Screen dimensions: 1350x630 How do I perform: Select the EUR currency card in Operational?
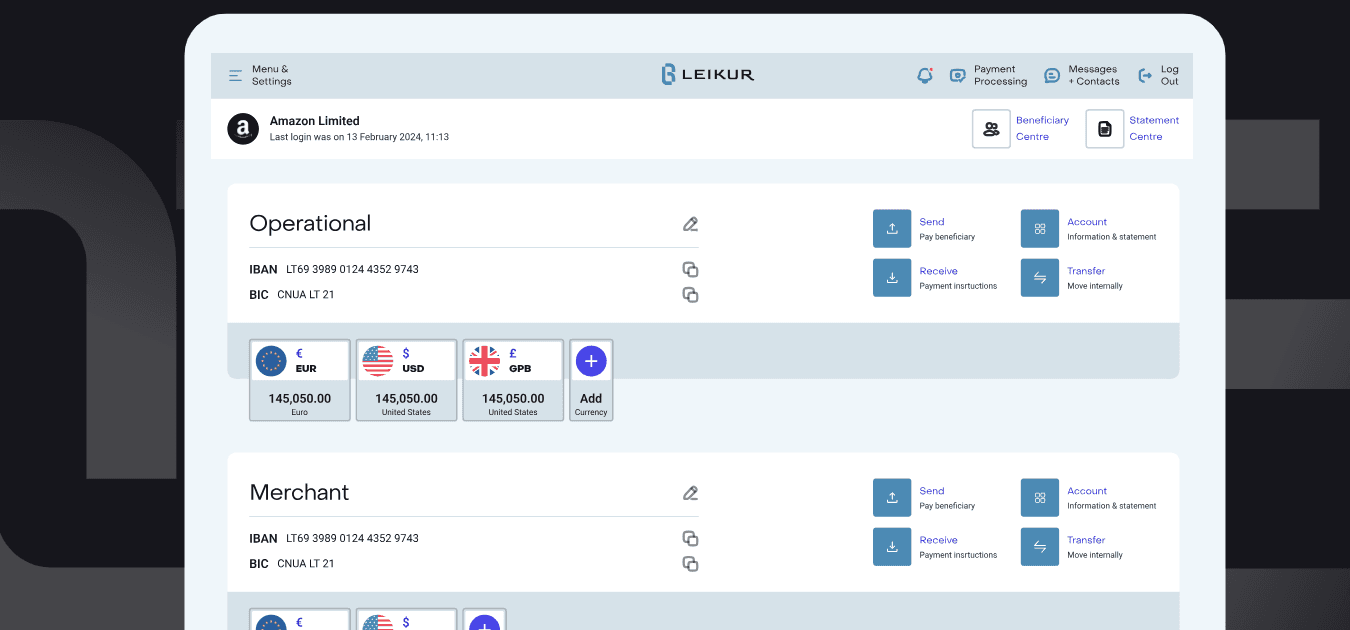point(300,380)
